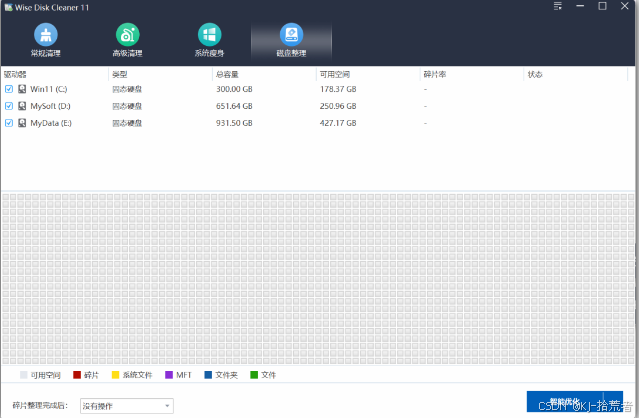Sort by the 碎片率 column header
This screenshot has width=639, height=418.
click(x=435, y=74)
